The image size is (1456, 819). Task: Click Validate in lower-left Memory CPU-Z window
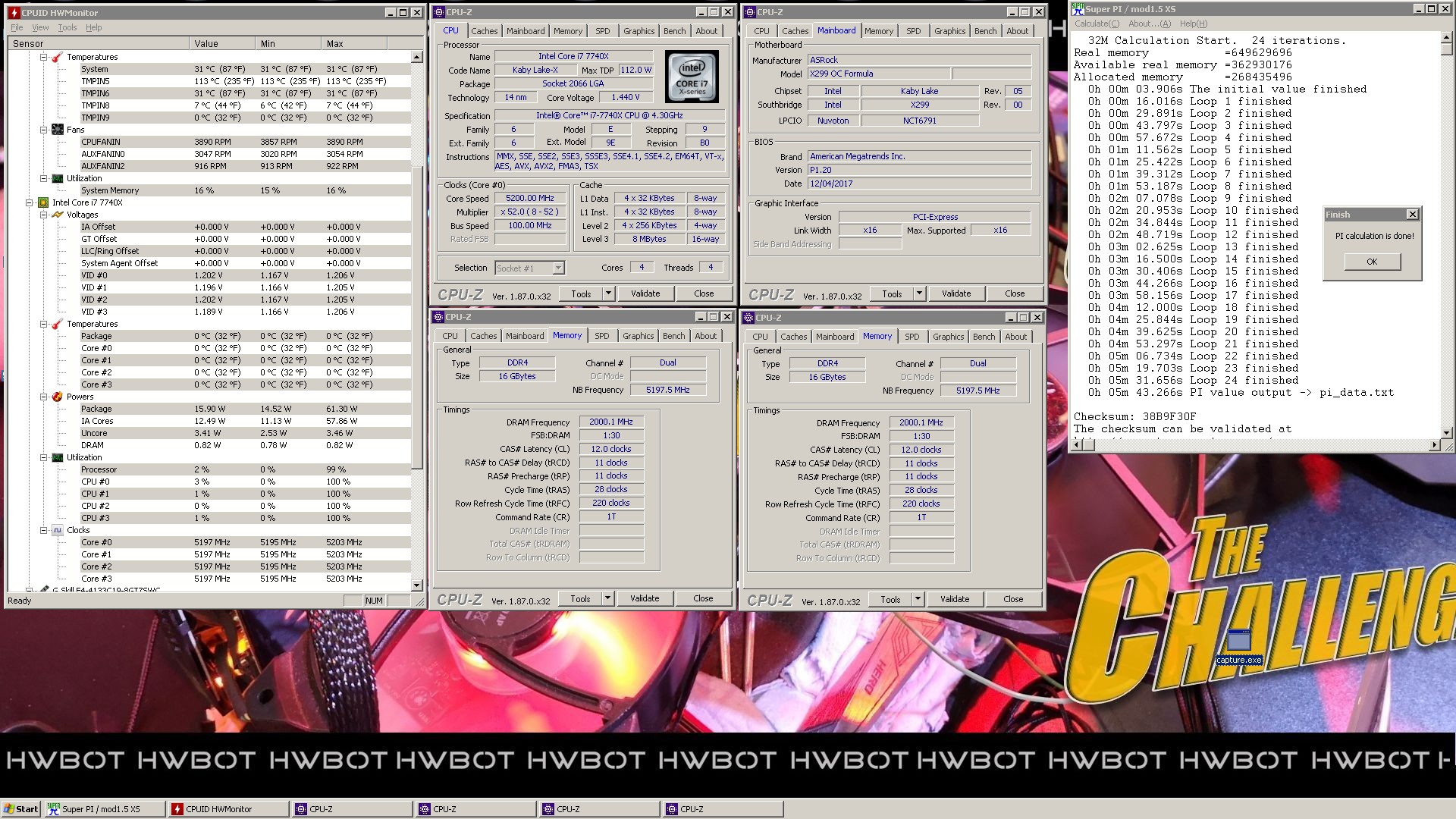(645, 598)
